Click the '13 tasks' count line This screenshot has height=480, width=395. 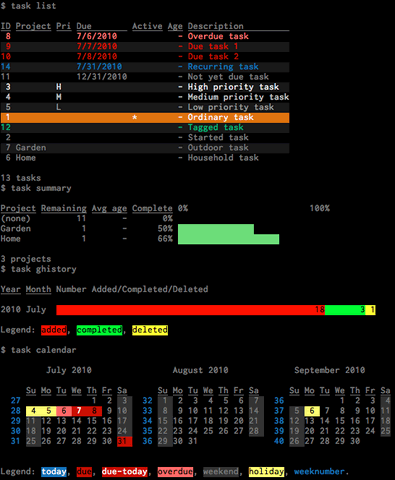[x=21, y=178]
